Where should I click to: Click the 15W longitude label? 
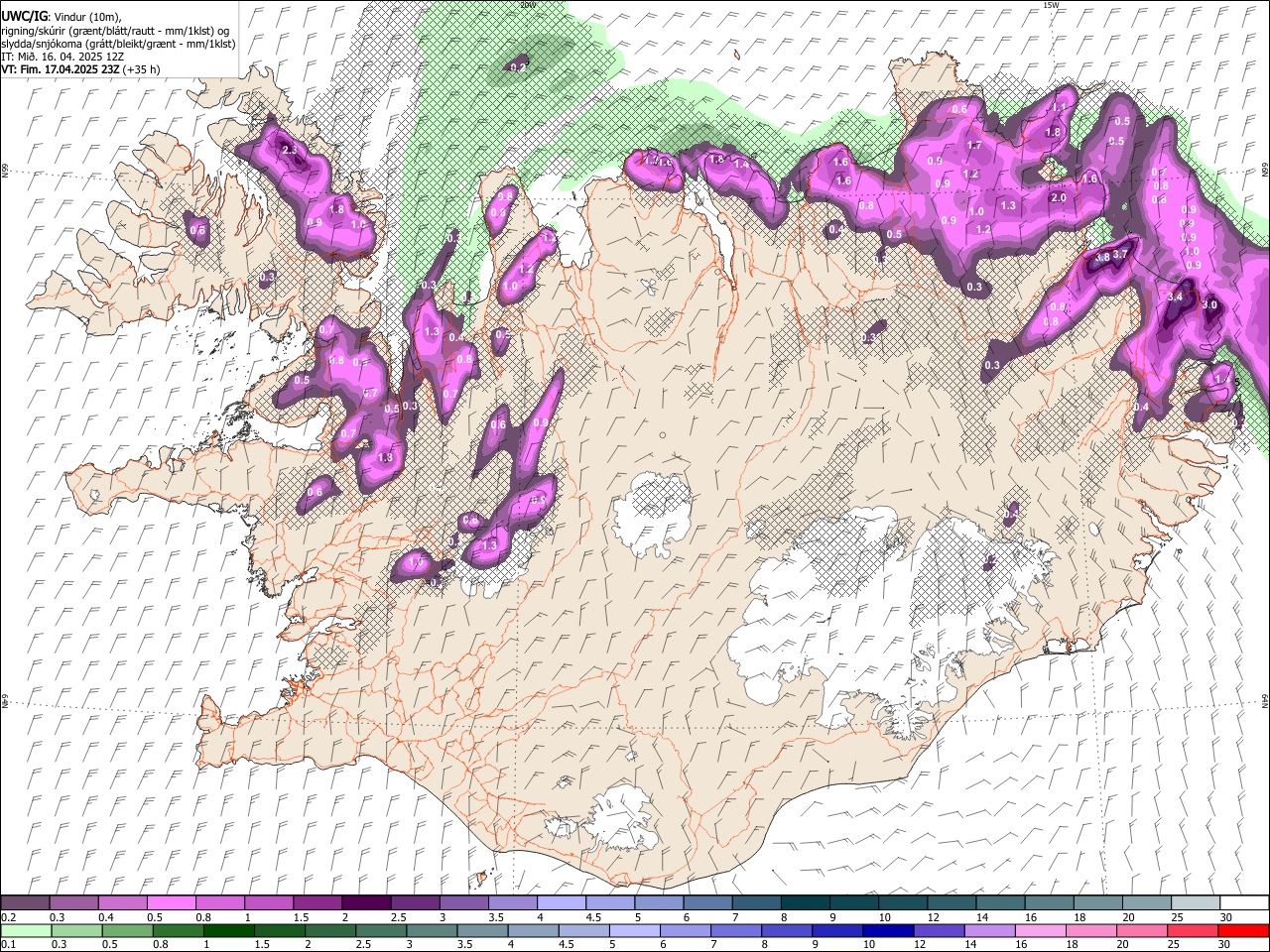1051,5
